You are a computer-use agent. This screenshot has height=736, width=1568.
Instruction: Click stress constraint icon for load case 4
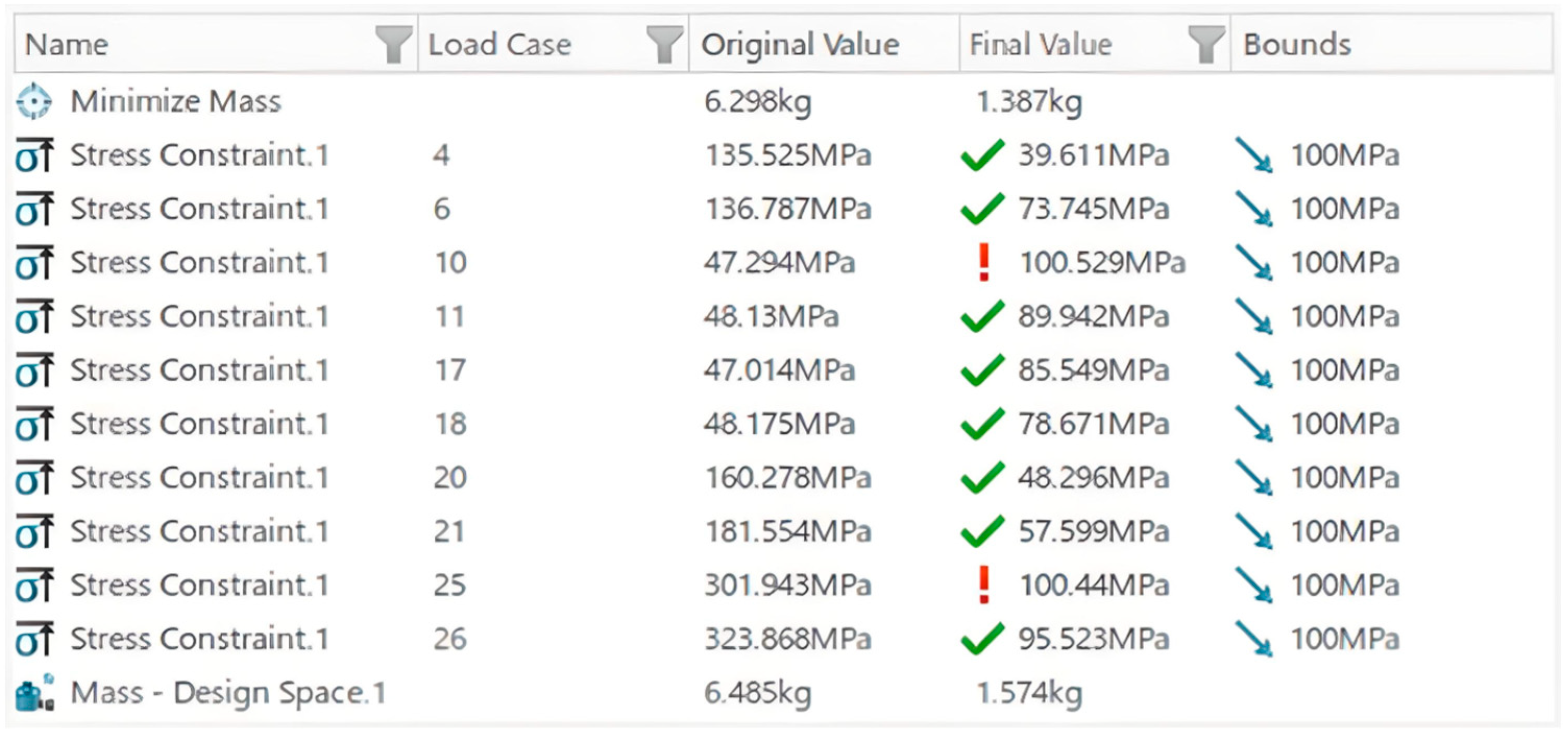[35, 155]
